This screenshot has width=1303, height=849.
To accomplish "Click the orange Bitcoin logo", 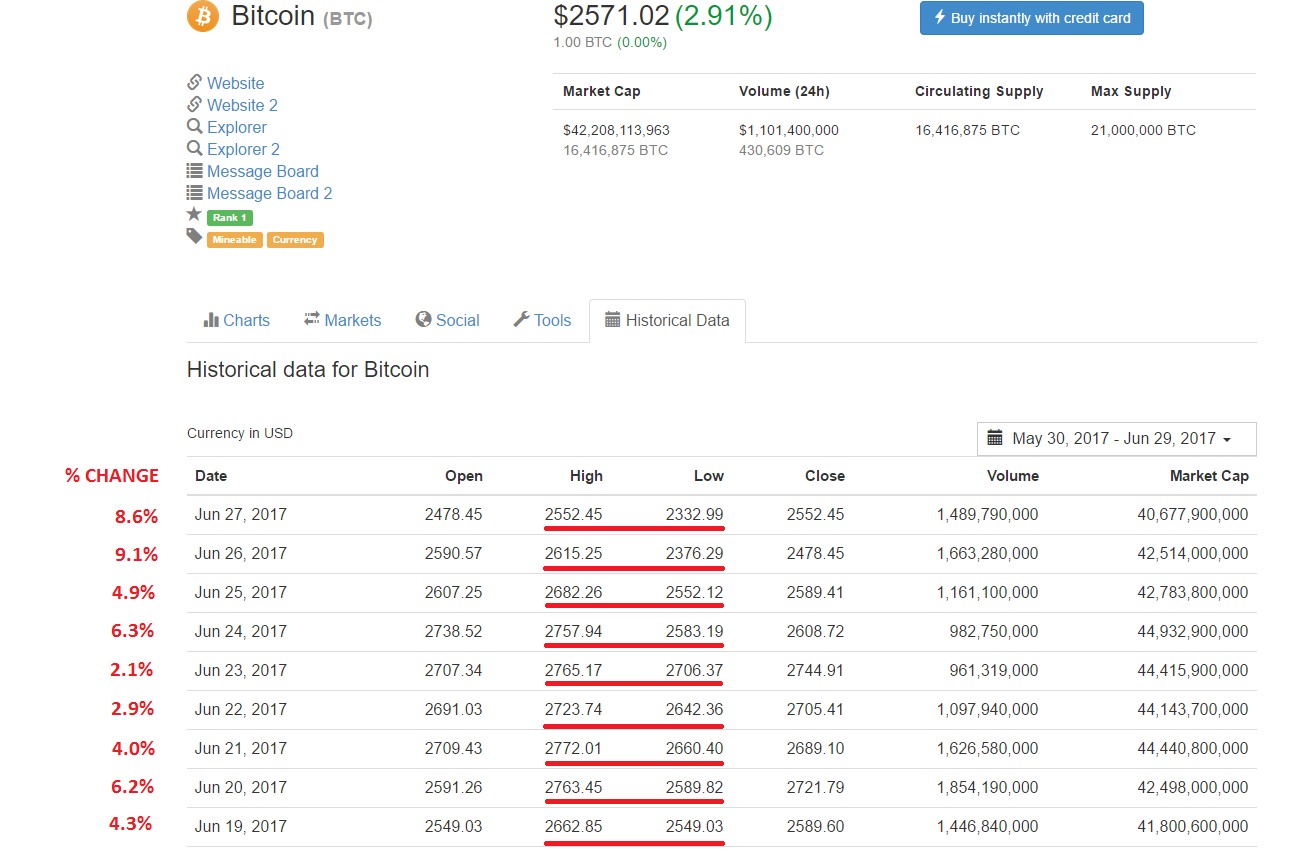I will [203, 16].
